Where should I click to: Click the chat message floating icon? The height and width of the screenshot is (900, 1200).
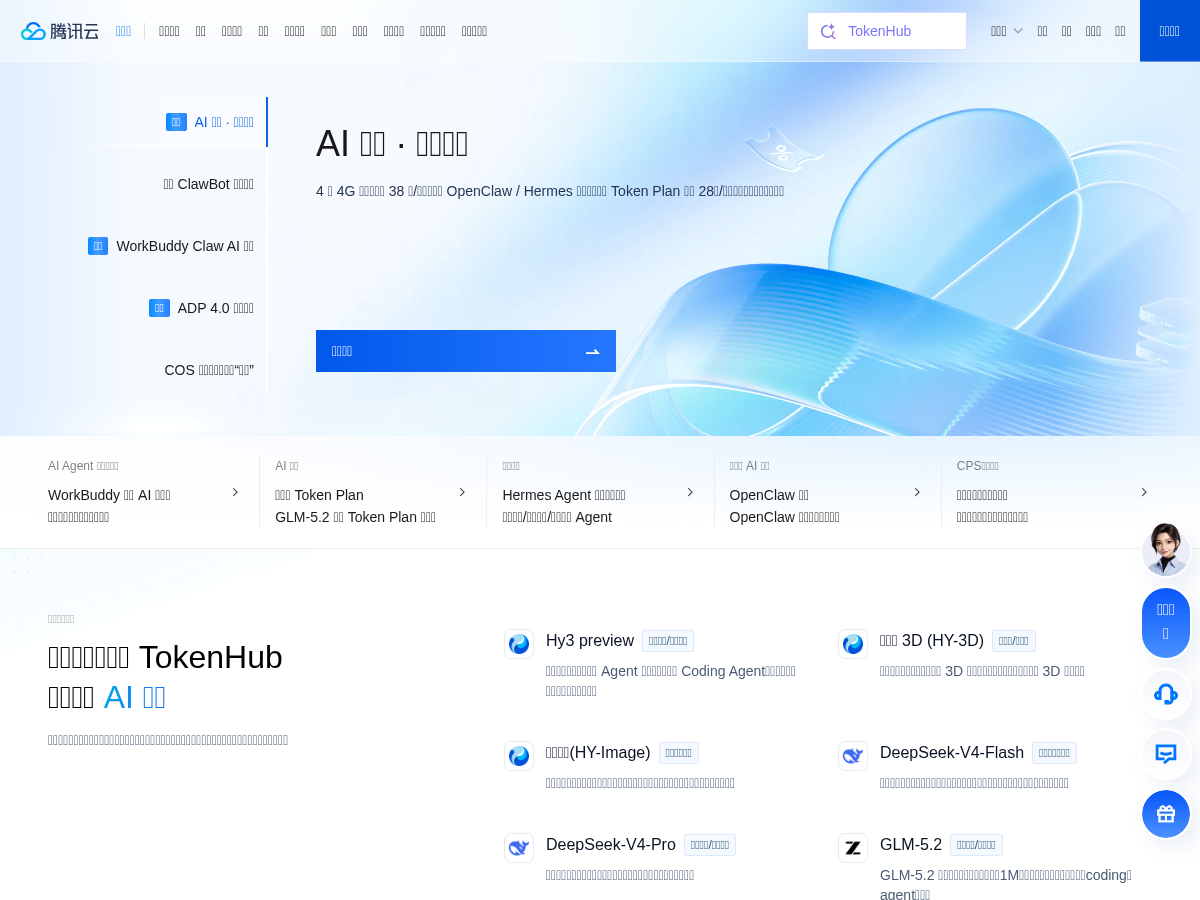click(1166, 754)
